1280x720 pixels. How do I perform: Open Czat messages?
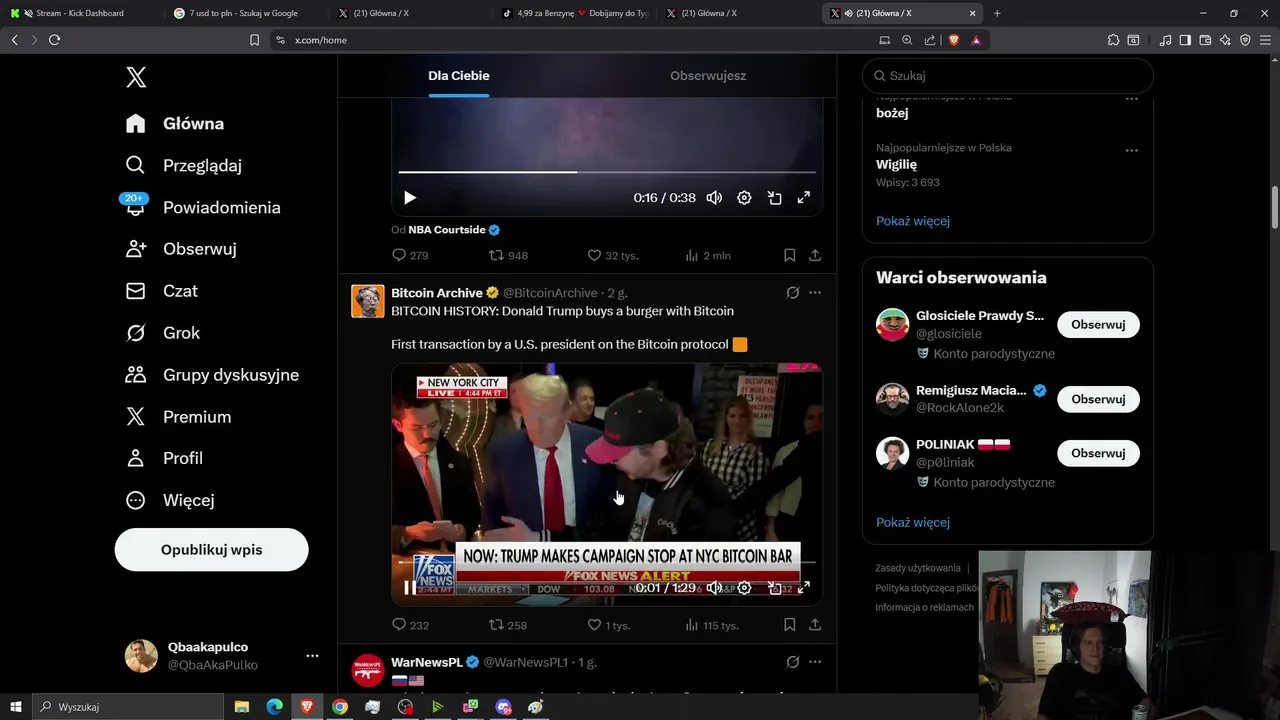(162, 291)
